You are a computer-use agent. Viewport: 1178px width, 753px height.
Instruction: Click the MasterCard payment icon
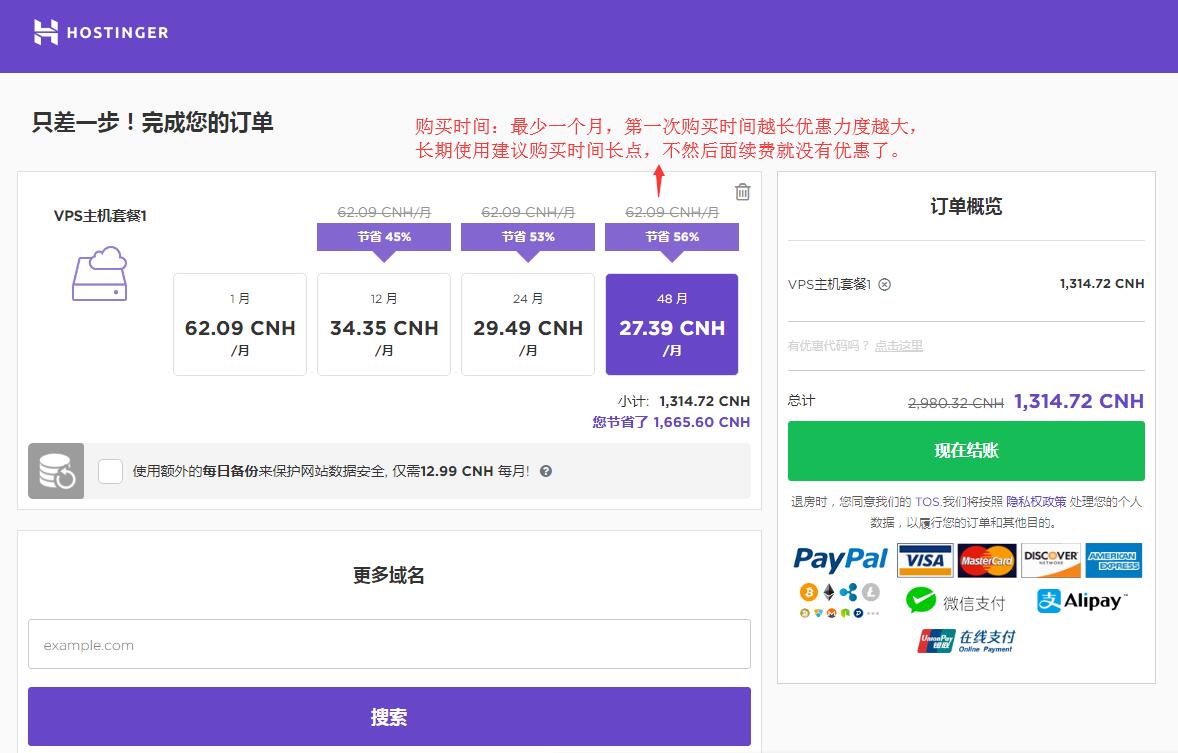click(988, 560)
